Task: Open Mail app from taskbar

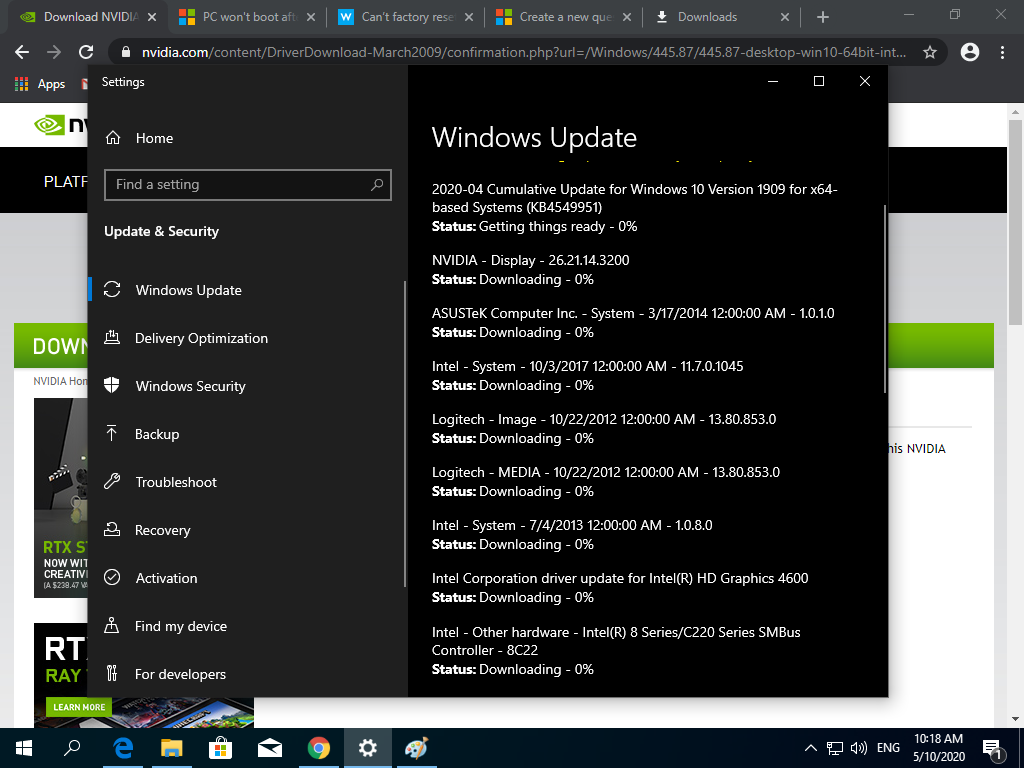Action: click(270, 748)
